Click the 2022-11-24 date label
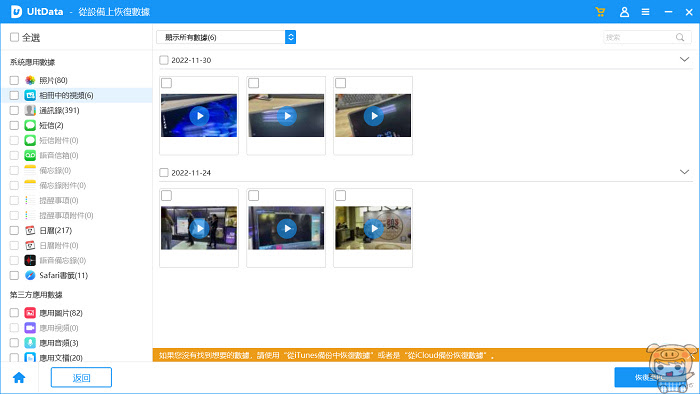Image resolution: width=700 pixels, height=394 pixels. tap(191, 173)
